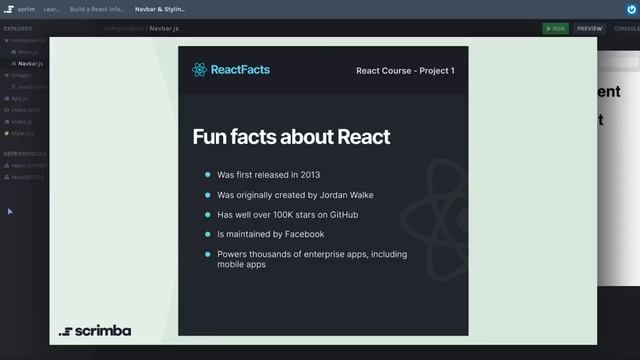
Task: Click the 'components' path segment above the editor
Action: tap(123, 29)
